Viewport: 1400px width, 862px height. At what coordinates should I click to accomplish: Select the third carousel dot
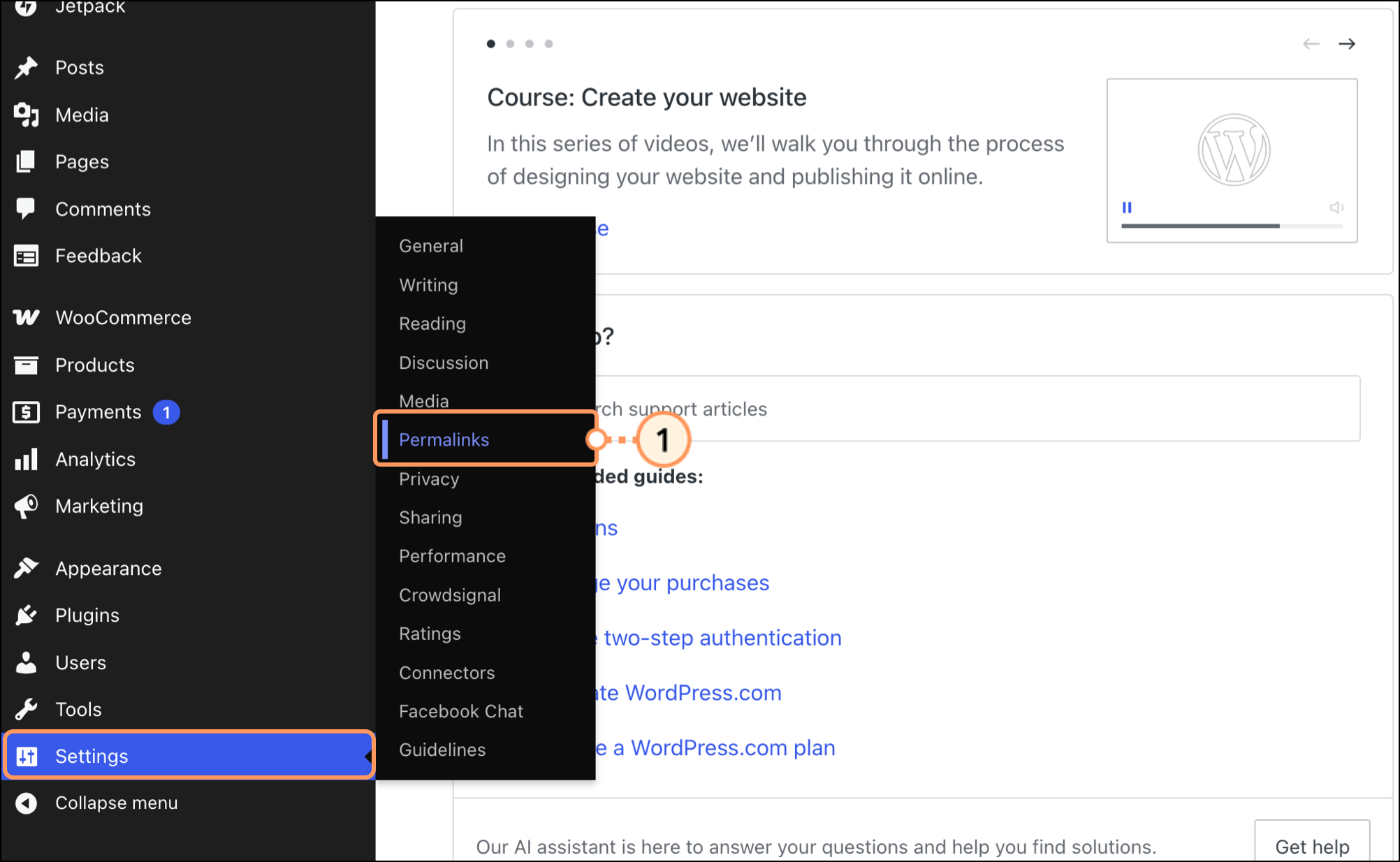[530, 44]
